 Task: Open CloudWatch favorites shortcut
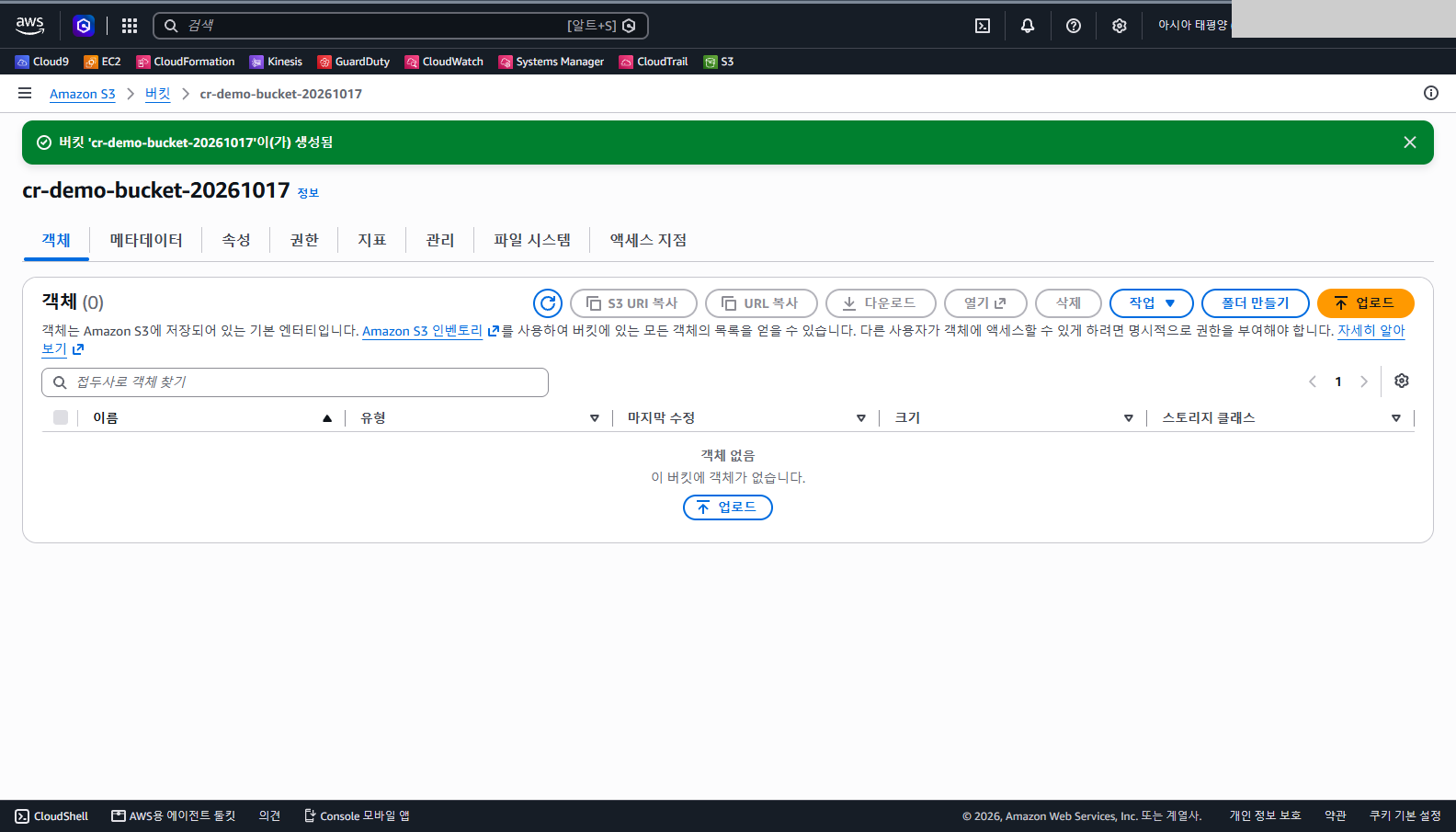(x=444, y=62)
